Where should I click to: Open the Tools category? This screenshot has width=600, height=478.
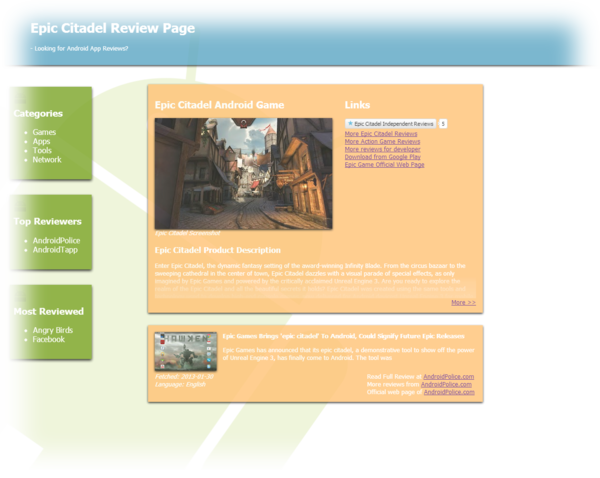(x=42, y=150)
